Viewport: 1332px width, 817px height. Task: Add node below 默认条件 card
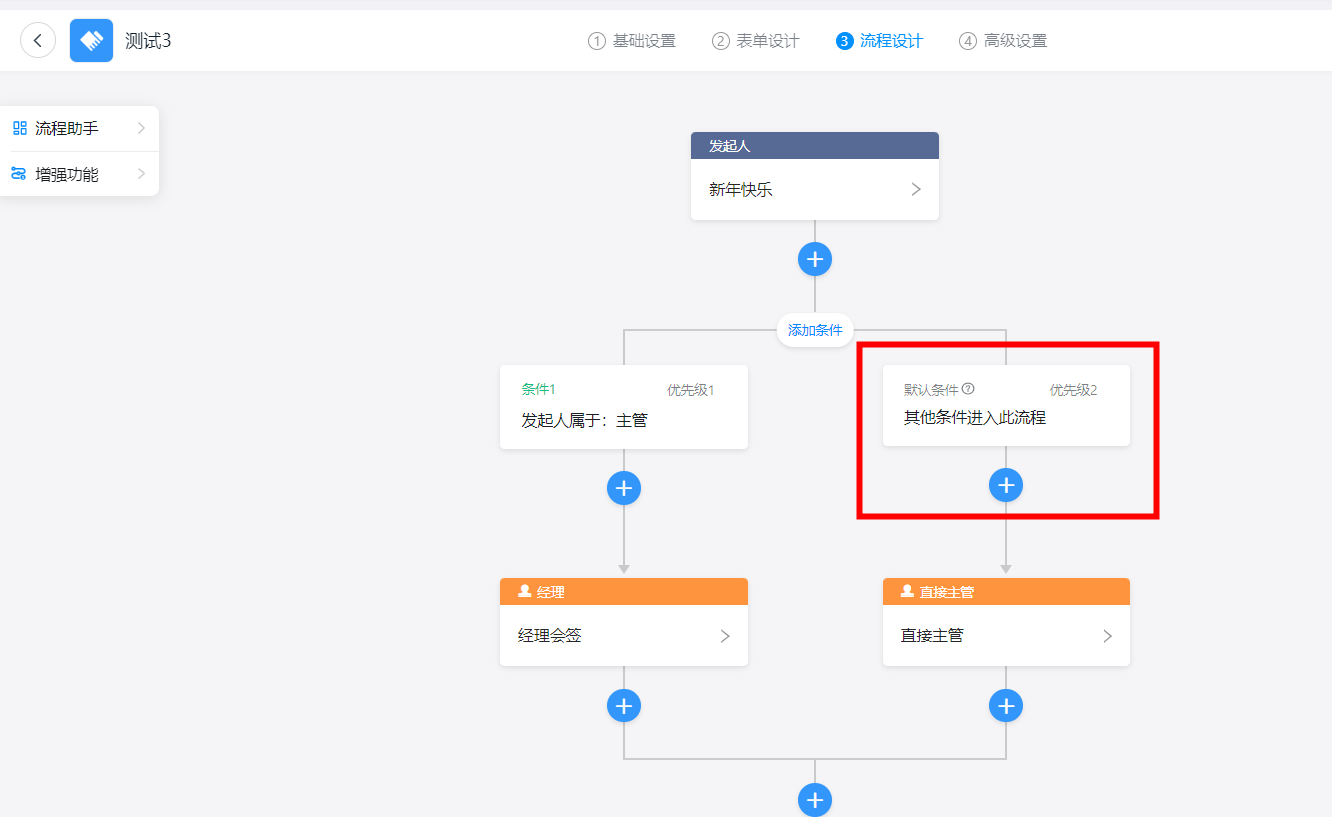tap(1006, 486)
